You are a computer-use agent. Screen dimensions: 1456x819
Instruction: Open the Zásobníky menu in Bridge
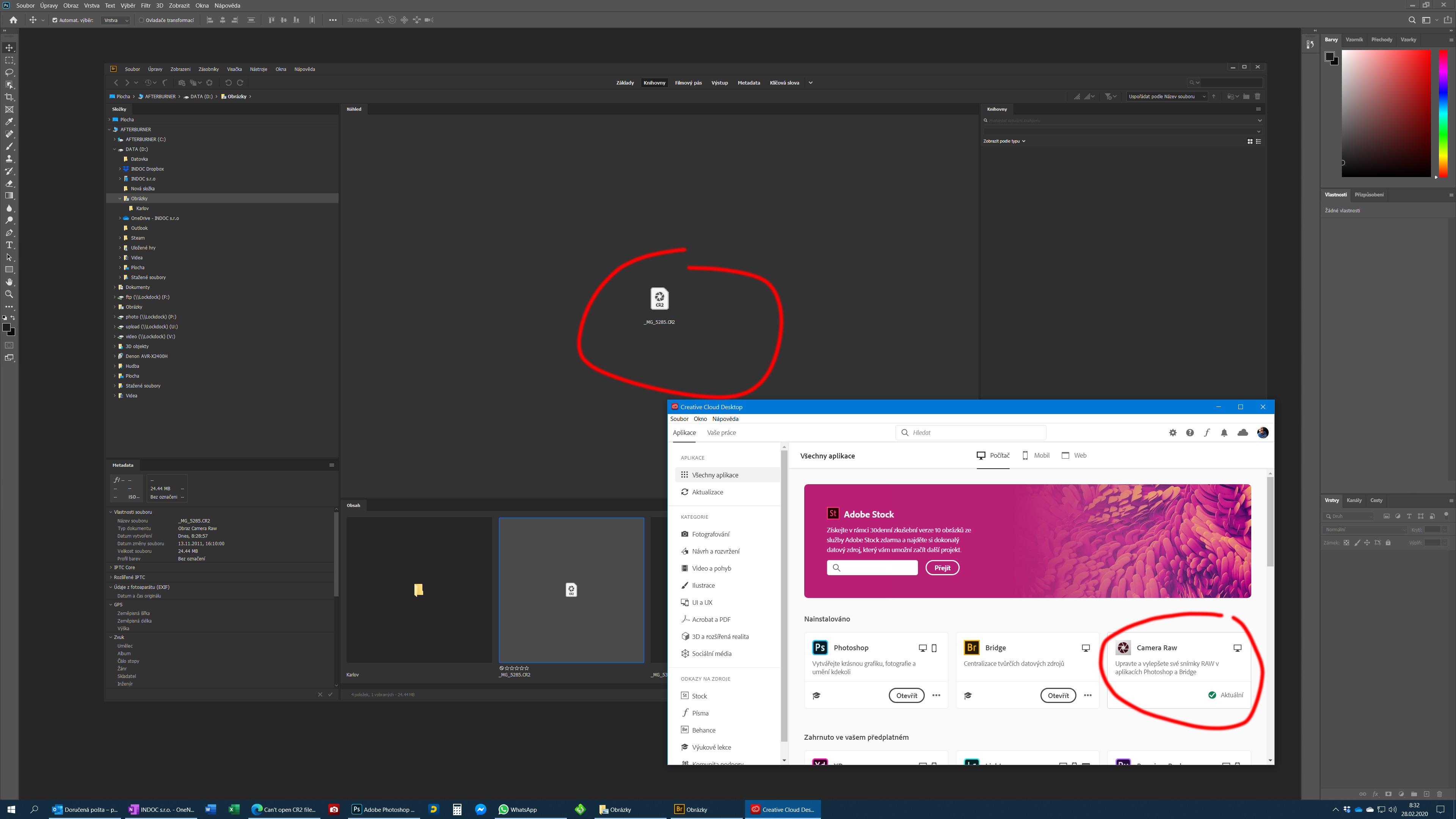(x=208, y=69)
